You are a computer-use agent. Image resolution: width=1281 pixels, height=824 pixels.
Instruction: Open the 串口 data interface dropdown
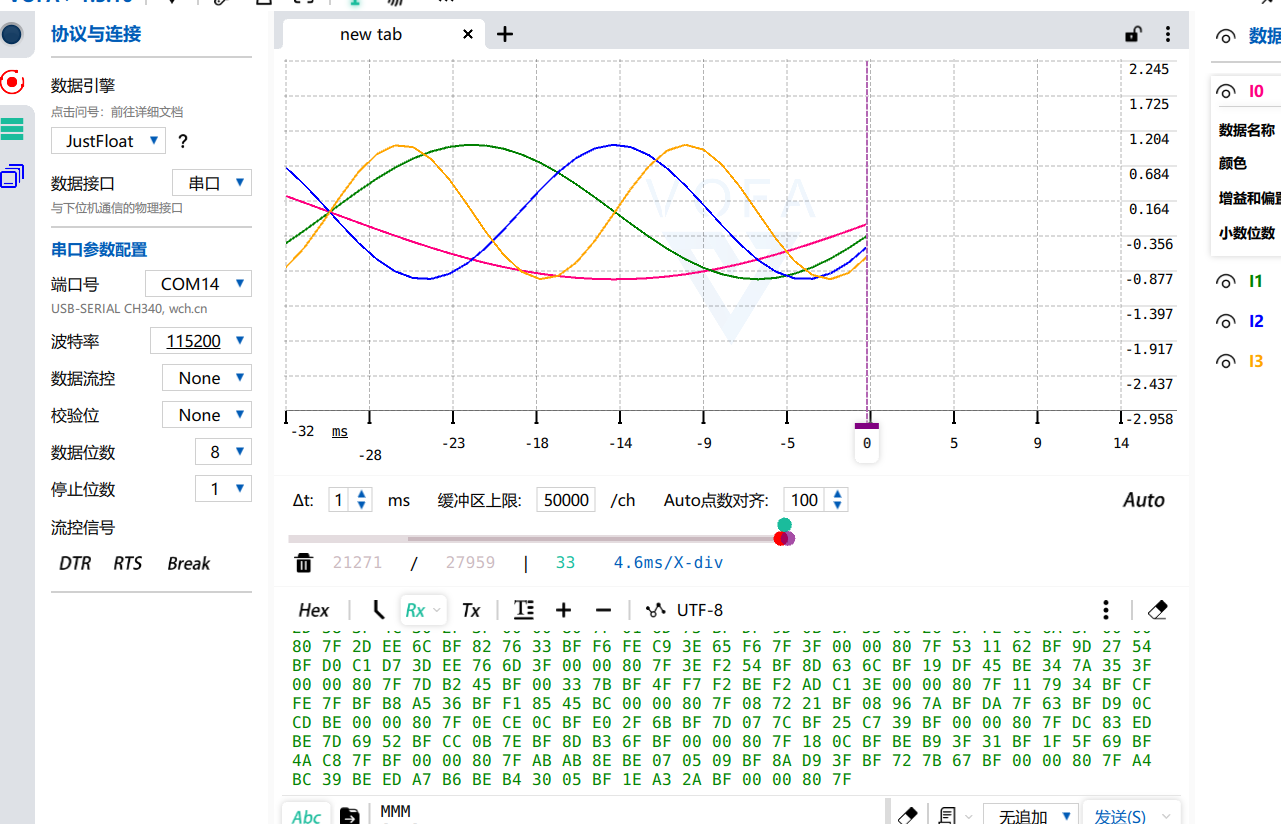pyautogui.click(x=212, y=183)
